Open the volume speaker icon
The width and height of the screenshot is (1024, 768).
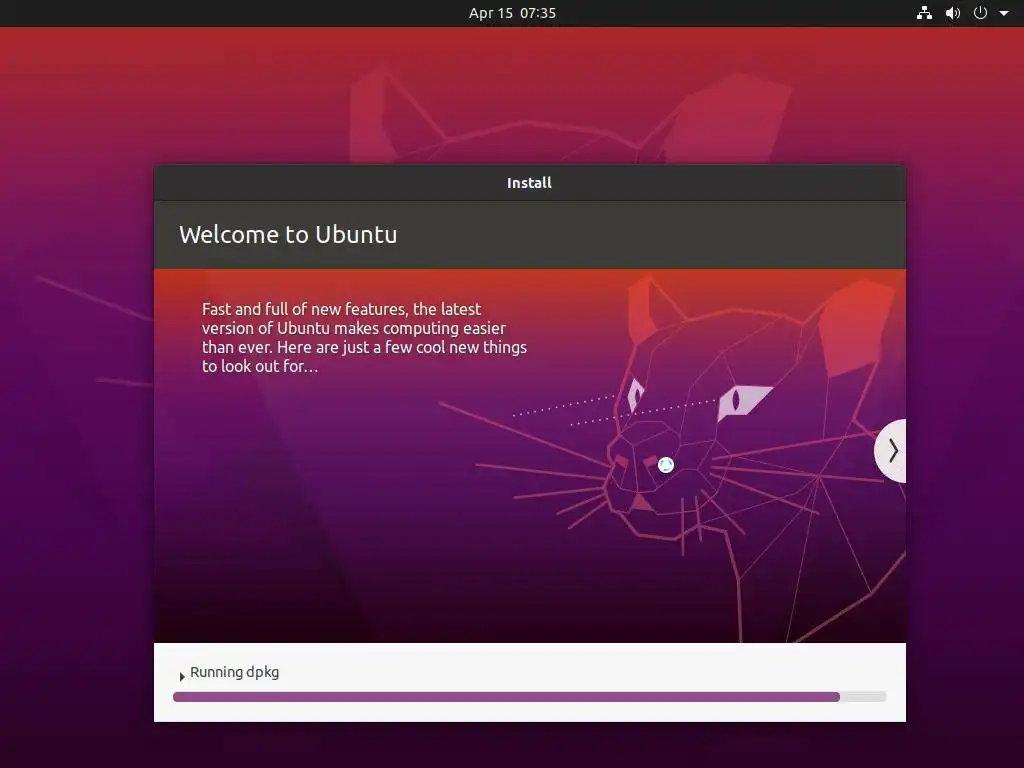pyautogui.click(x=953, y=13)
